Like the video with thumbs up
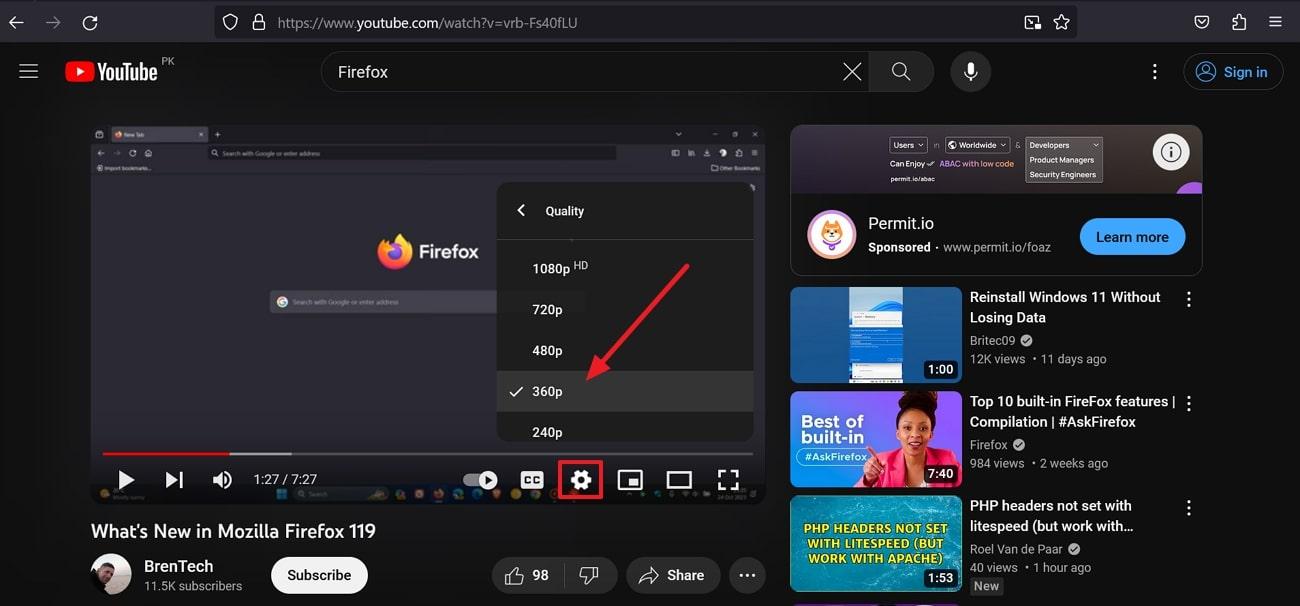Viewport: 1300px width, 606px height. tap(528, 575)
